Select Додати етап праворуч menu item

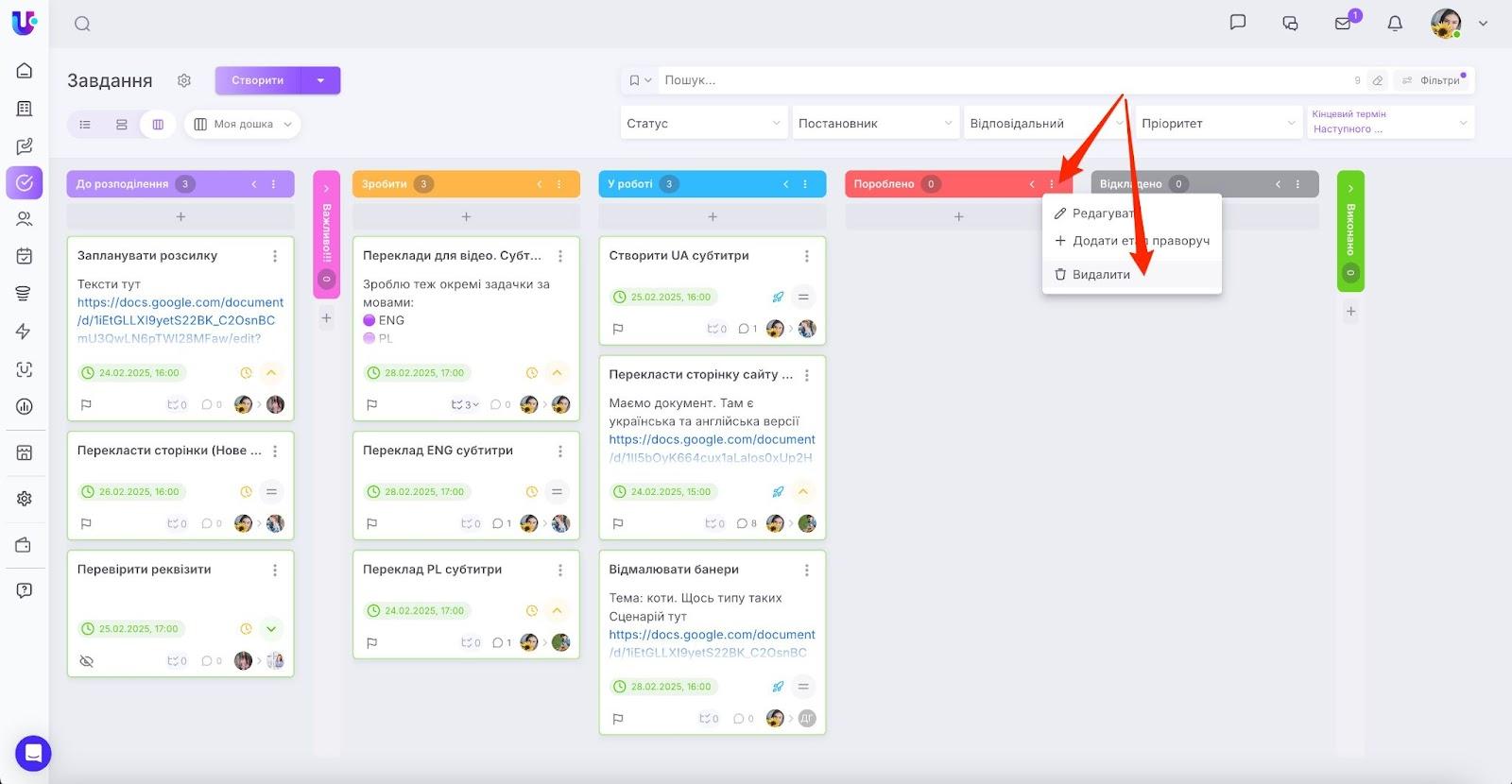click(1132, 241)
